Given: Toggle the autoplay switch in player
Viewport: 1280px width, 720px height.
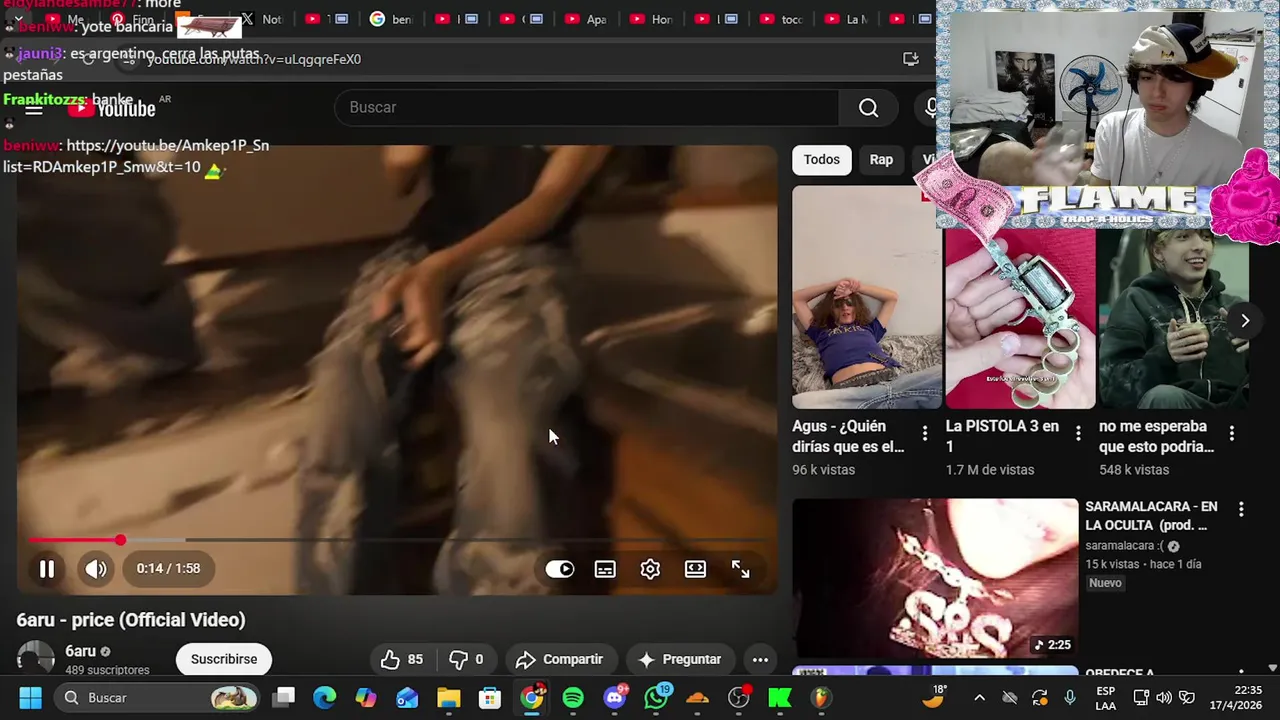Looking at the screenshot, I should (560, 569).
